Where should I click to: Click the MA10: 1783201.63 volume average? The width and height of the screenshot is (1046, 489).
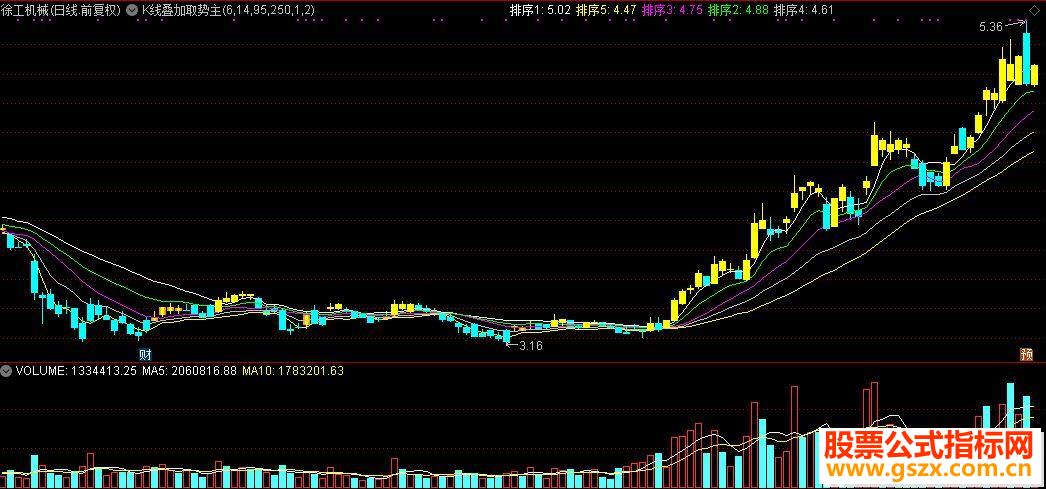pos(292,370)
